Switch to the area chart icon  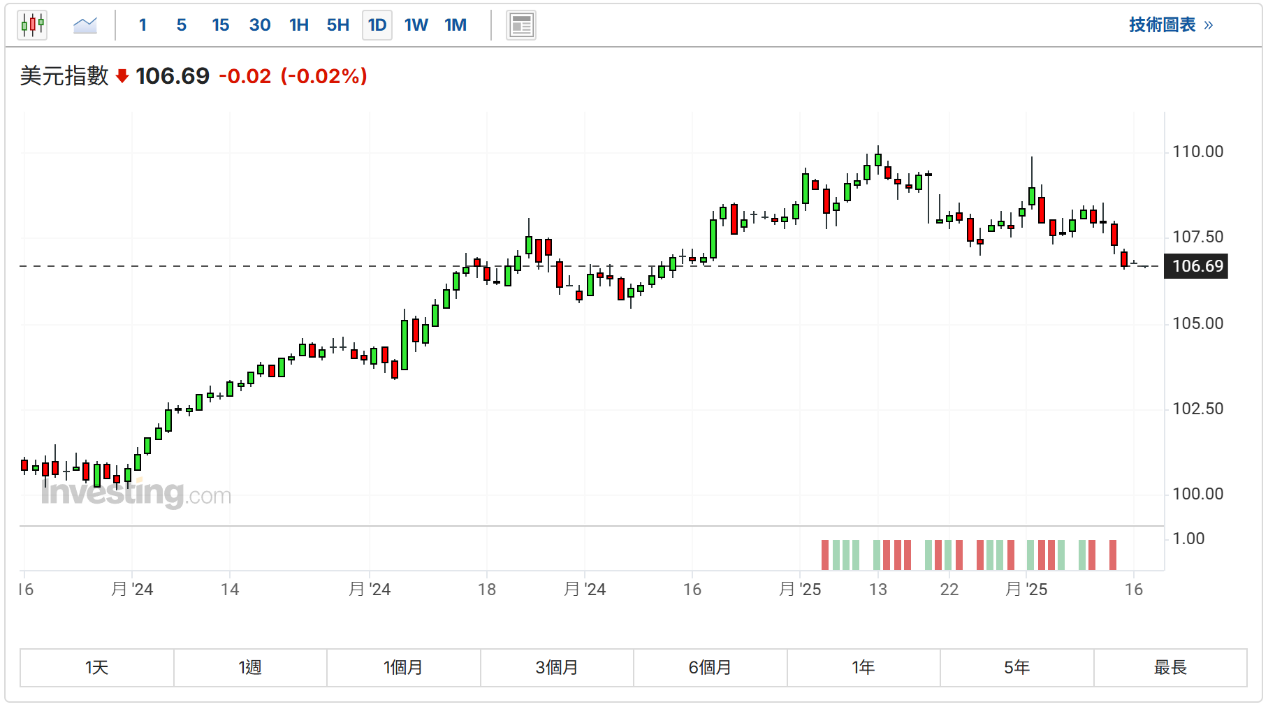pos(86,25)
